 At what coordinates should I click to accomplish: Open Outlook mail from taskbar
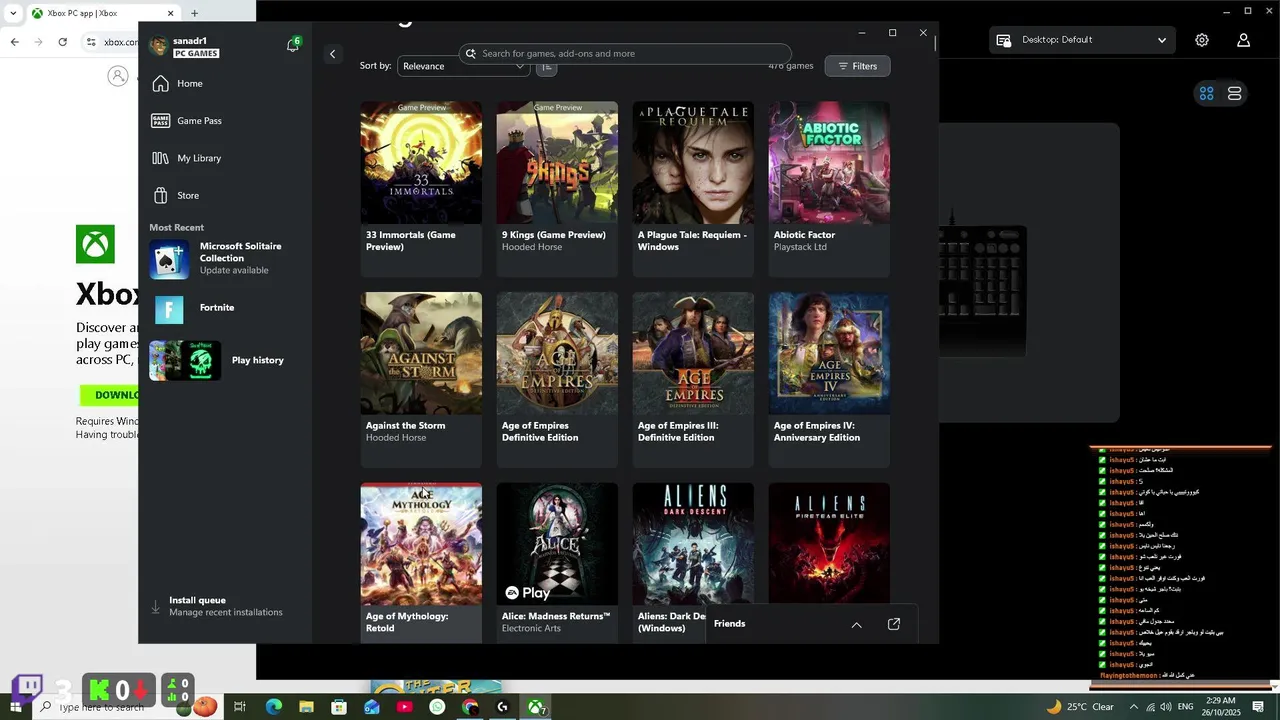pyautogui.click(x=372, y=707)
